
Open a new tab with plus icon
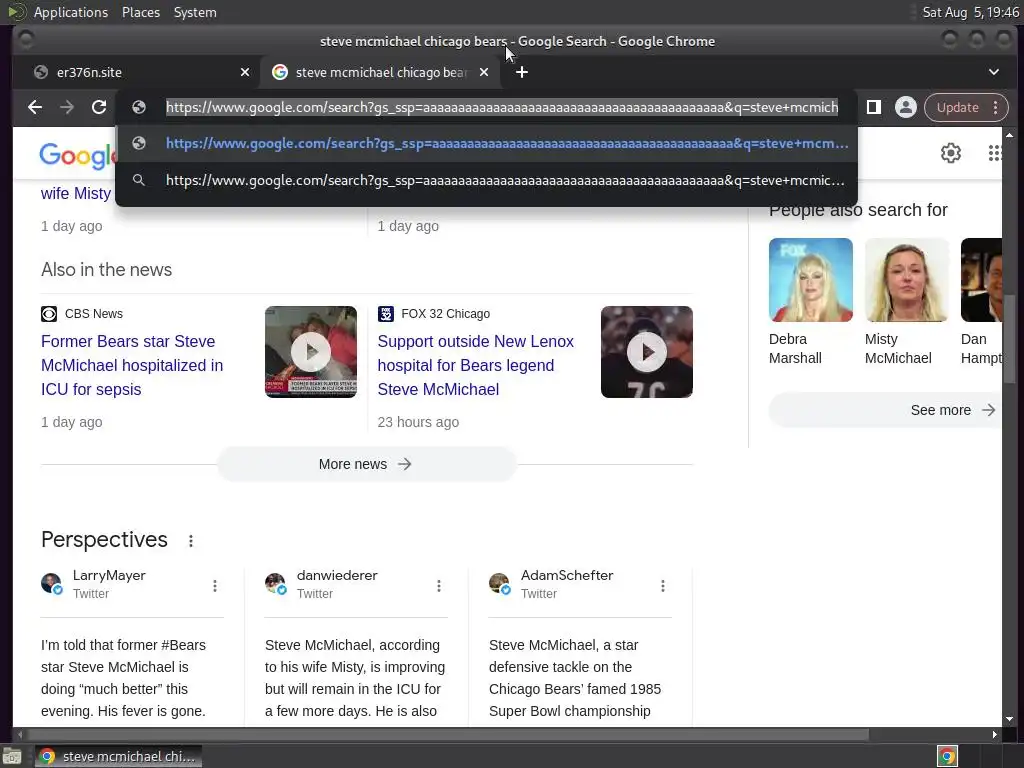pos(521,72)
